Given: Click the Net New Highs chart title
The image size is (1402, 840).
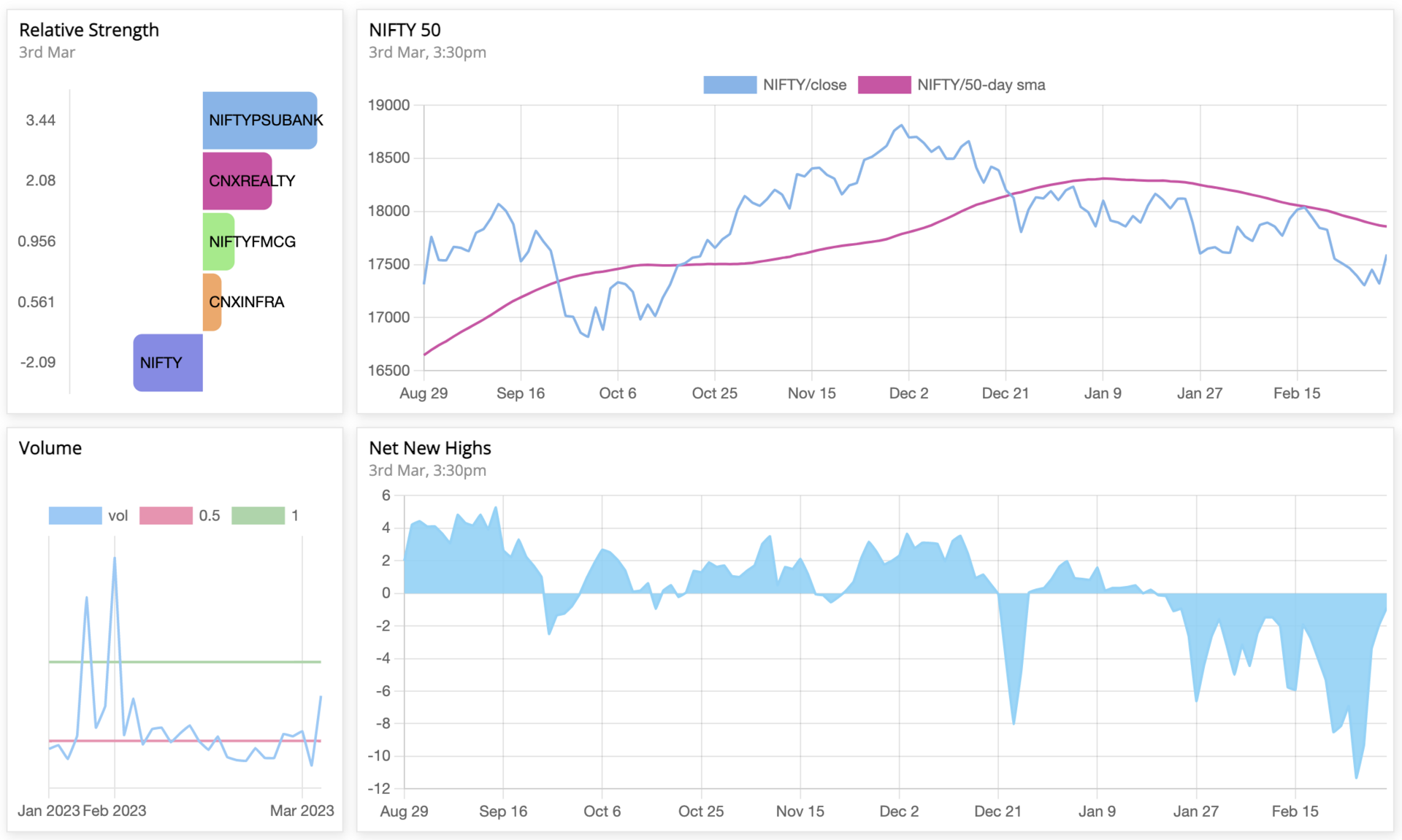Looking at the screenshot, I should (430, 448).
